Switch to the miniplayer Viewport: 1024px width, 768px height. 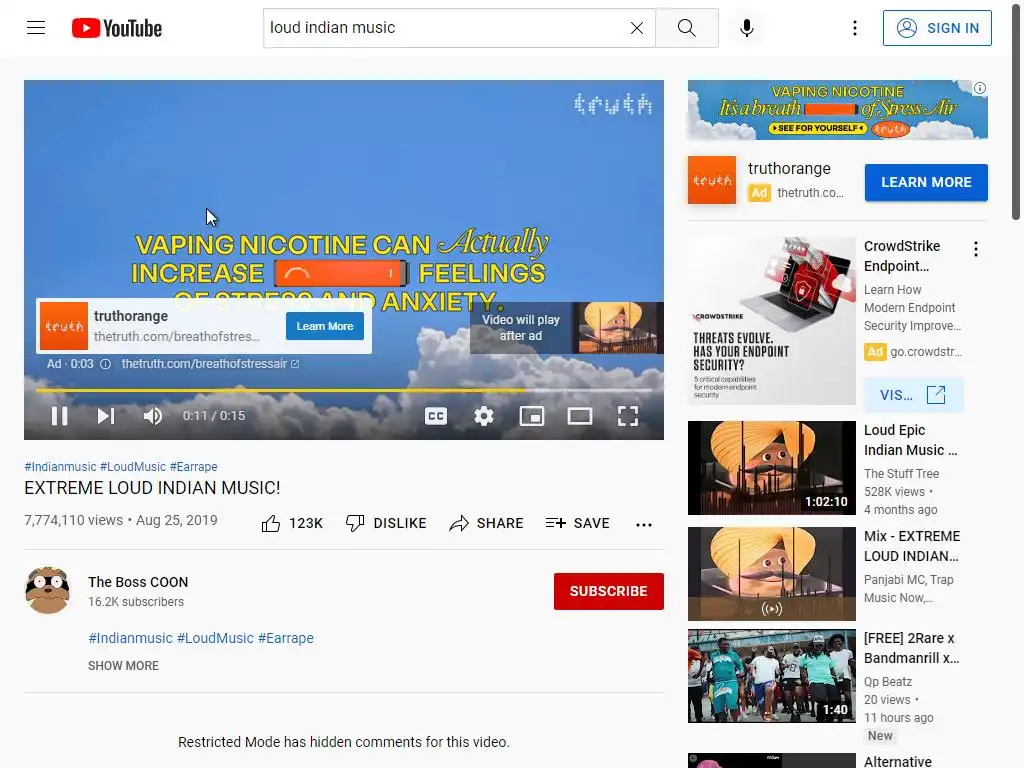[532, 416]
